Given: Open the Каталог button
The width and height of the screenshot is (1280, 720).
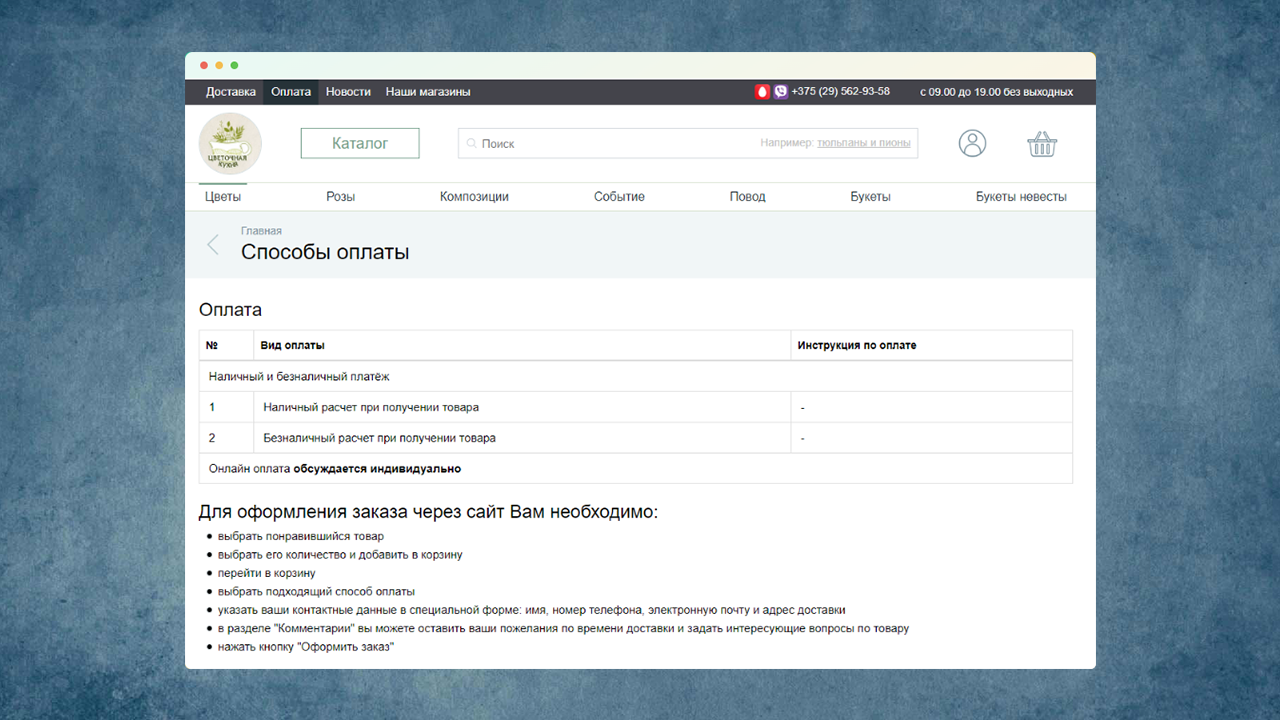Looking at the screenshot, I should coord(360,143).
